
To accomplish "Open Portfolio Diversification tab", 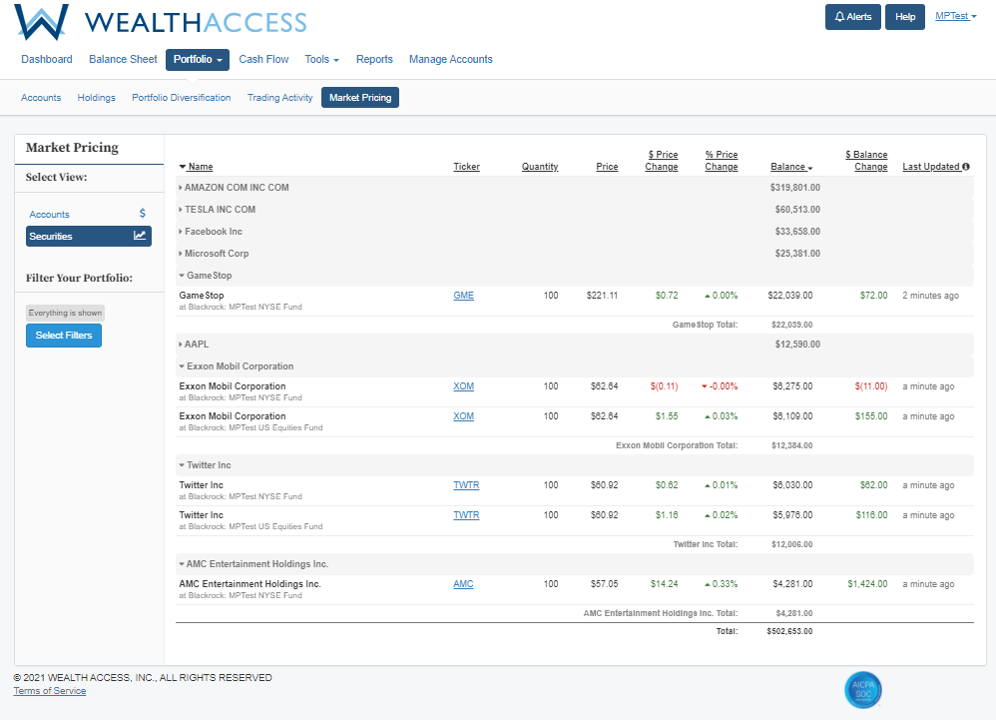I will coord(181,98).
